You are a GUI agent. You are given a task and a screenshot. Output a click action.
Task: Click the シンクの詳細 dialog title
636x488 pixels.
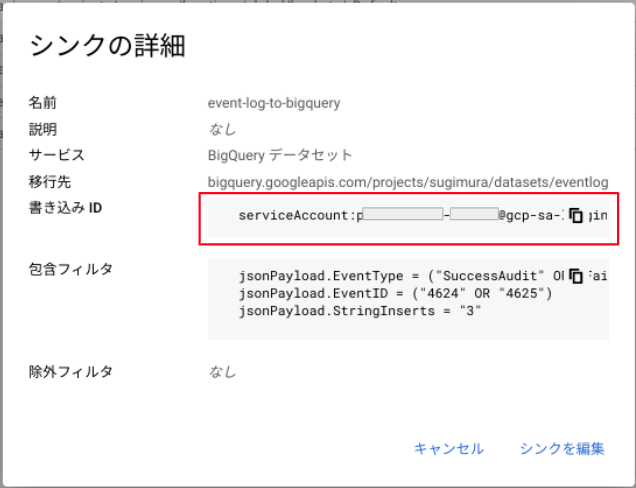point(107,45)
